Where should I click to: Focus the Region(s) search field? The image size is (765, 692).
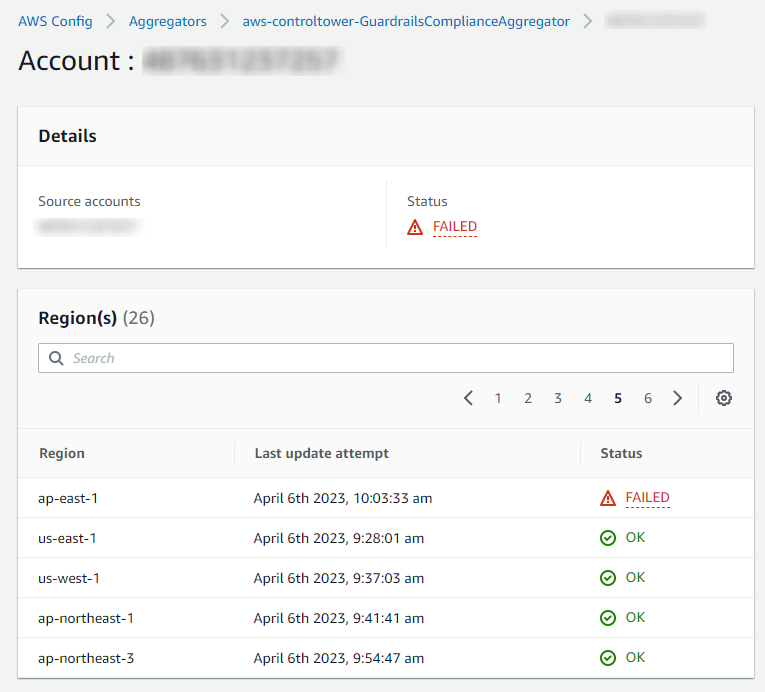pos(386,358)
